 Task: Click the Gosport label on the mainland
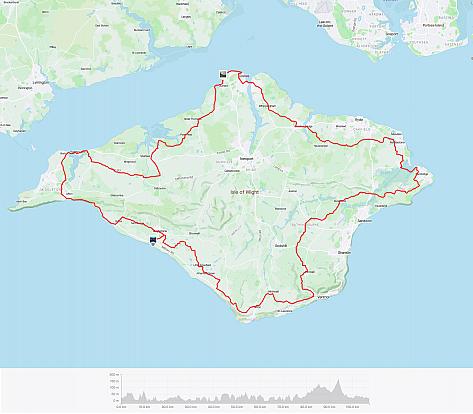pyautogui.click(x=391, y=34)
